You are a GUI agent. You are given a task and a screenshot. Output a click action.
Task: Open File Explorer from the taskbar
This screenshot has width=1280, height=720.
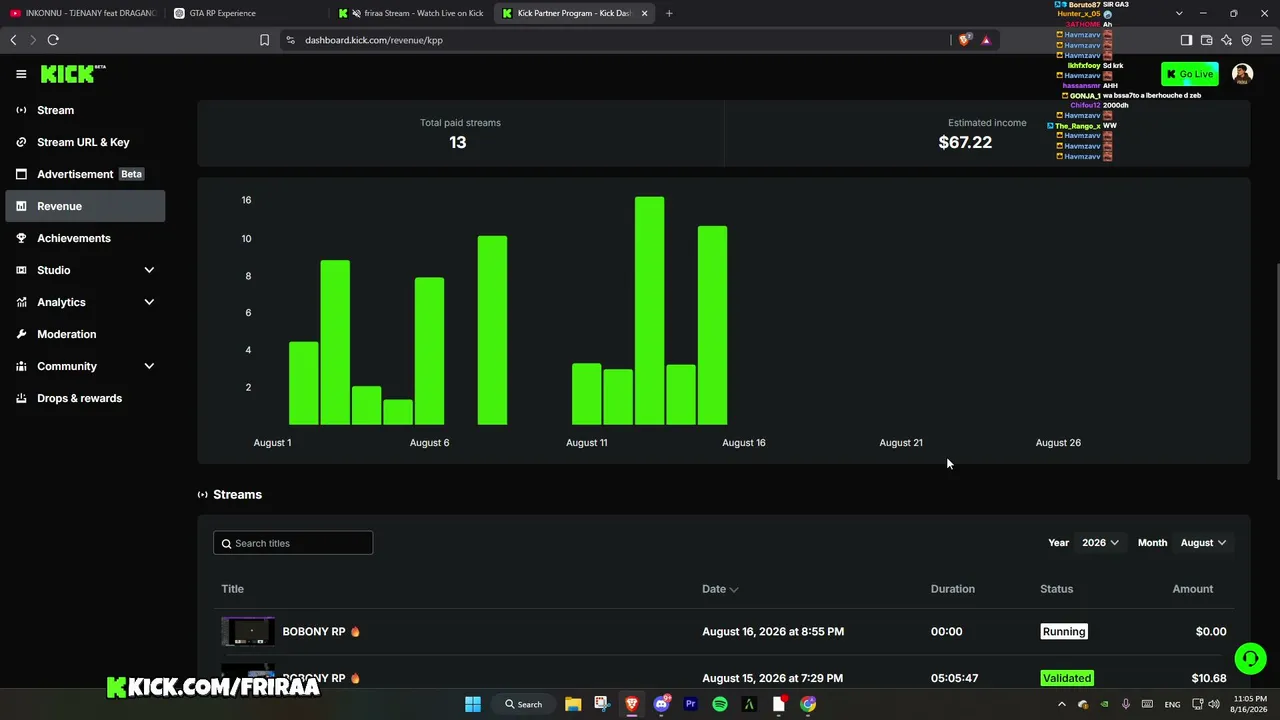tap(573, 704)
